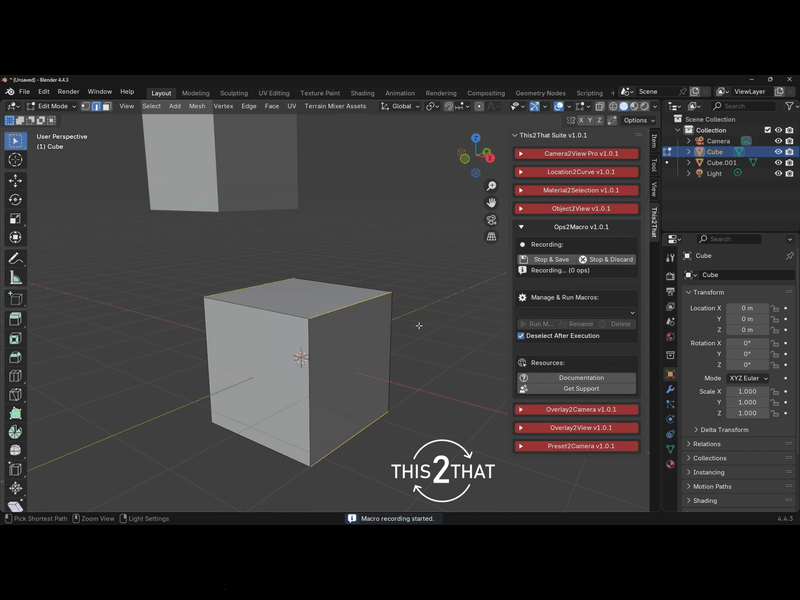Expand the Camera2View Pro v1.0.1 panel
The width and height of the screenshot is (800, 600).
pyautogui.click(x=577, y=154)
